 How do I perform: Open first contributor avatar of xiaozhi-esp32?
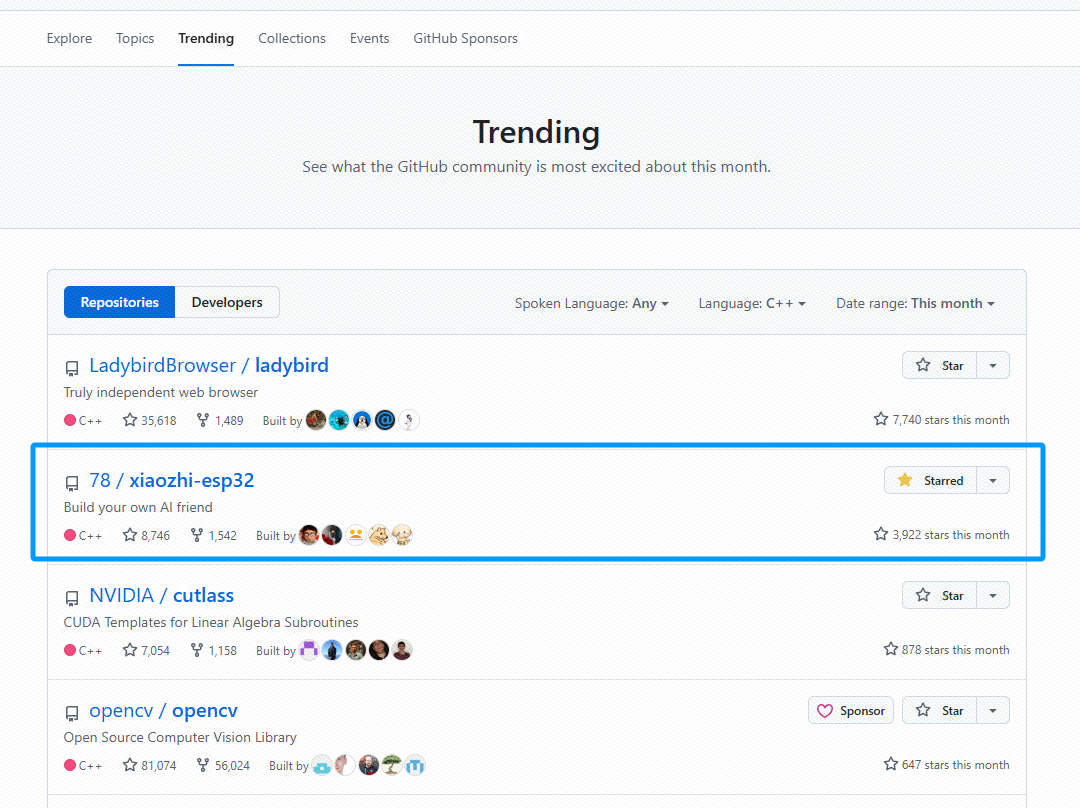(x=309, y=535)
